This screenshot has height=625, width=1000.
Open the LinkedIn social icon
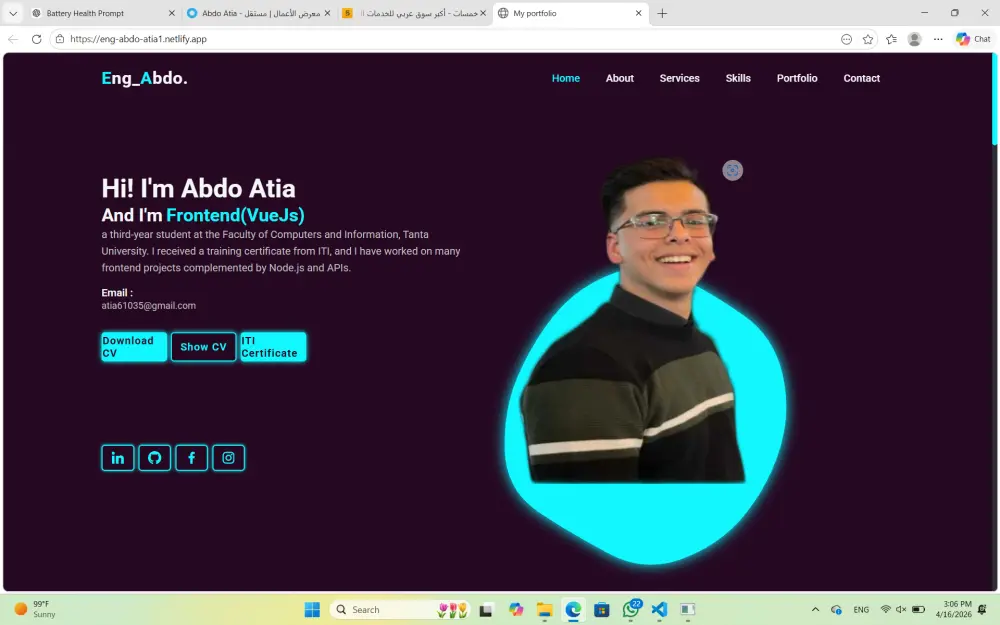[x=118, y=458]
